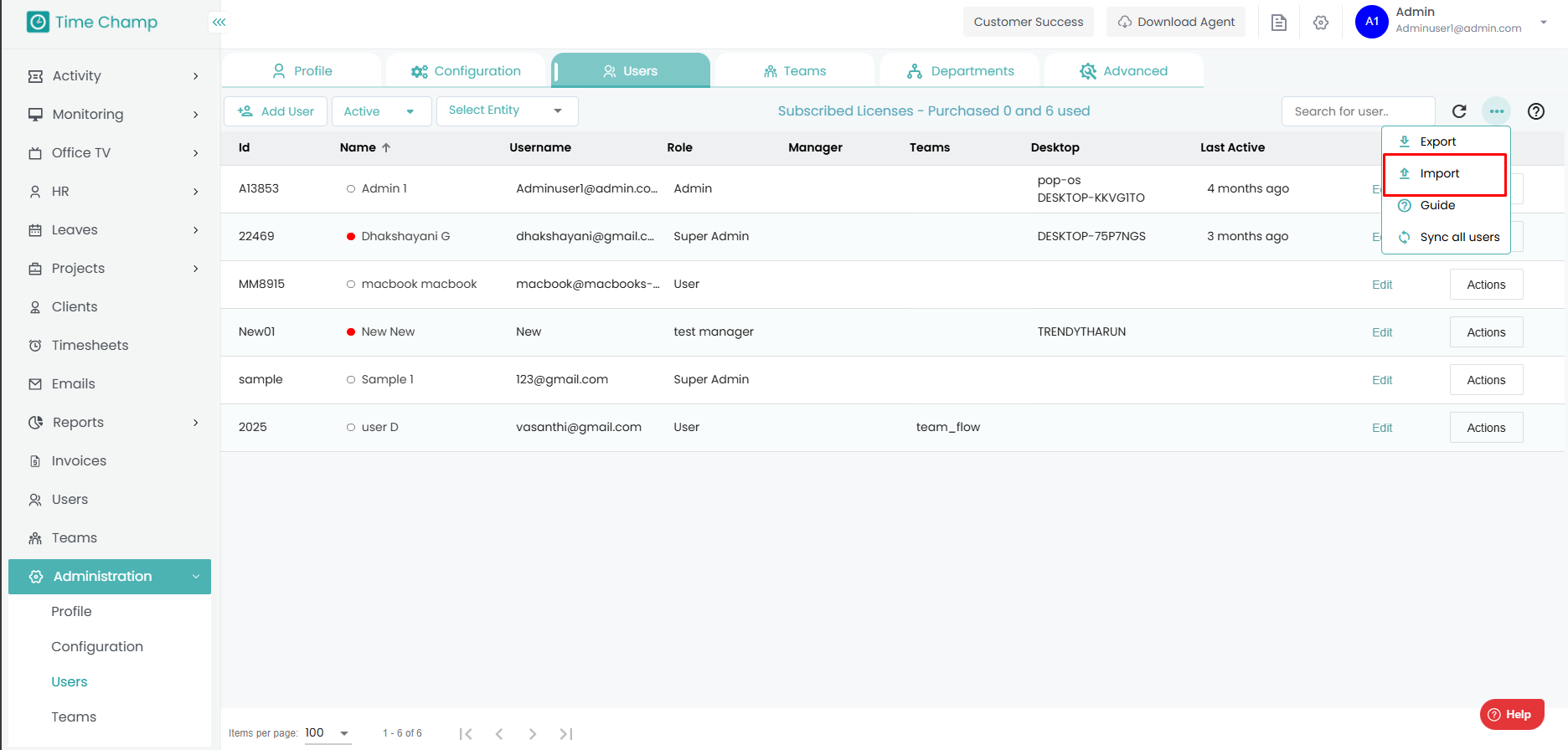Expand the Projects sidebar section

(x=196, y=269)
